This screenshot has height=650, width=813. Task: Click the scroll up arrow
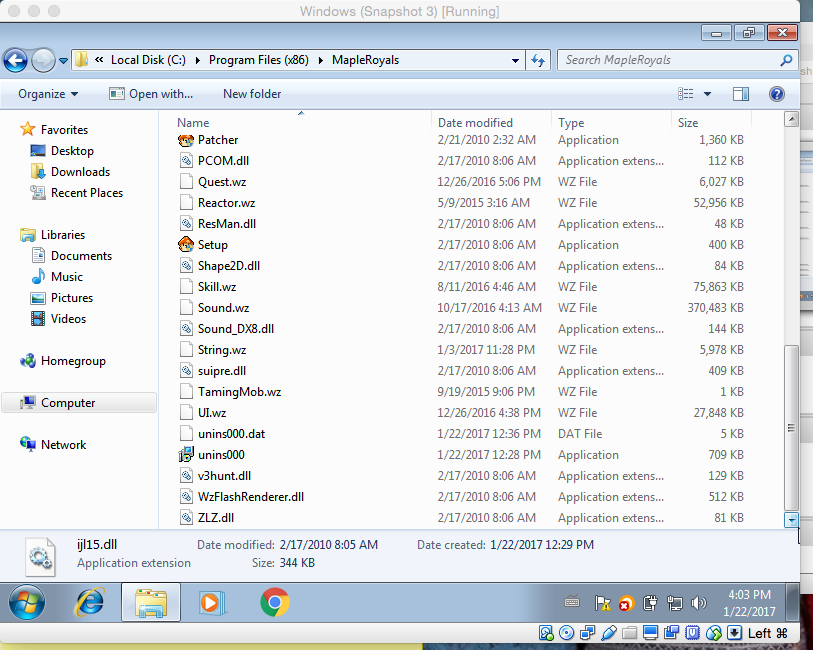pos(791,120)
